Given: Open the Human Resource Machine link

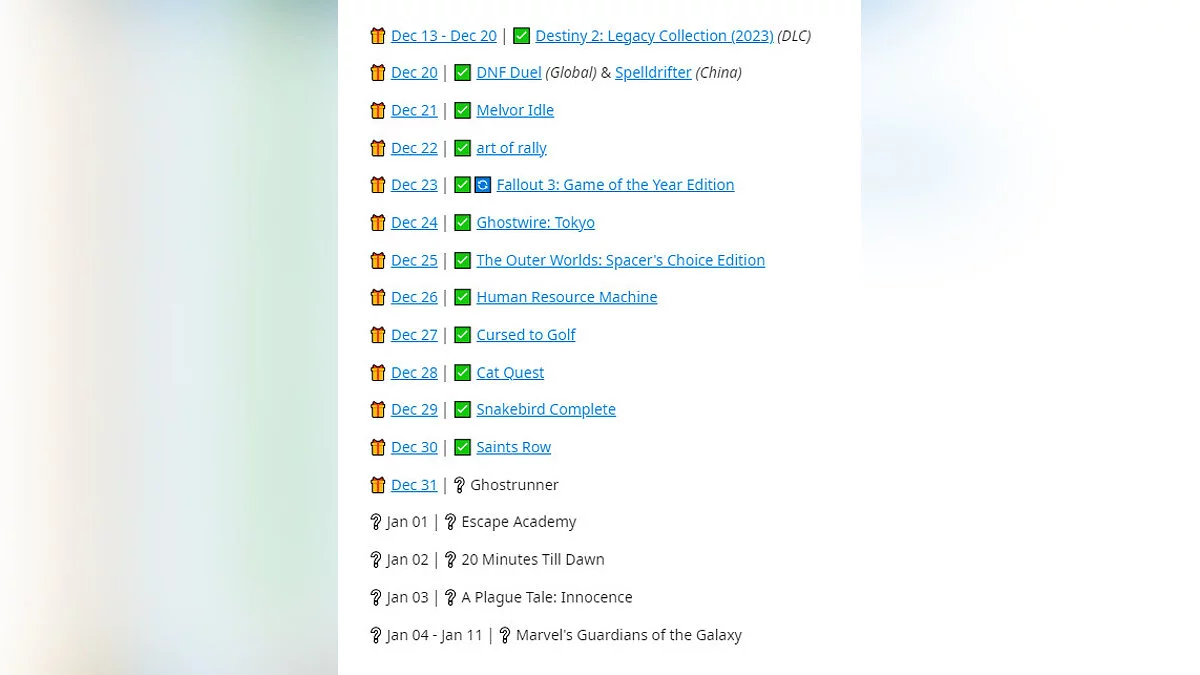Looking at the screenshot, I should (567, 297).
